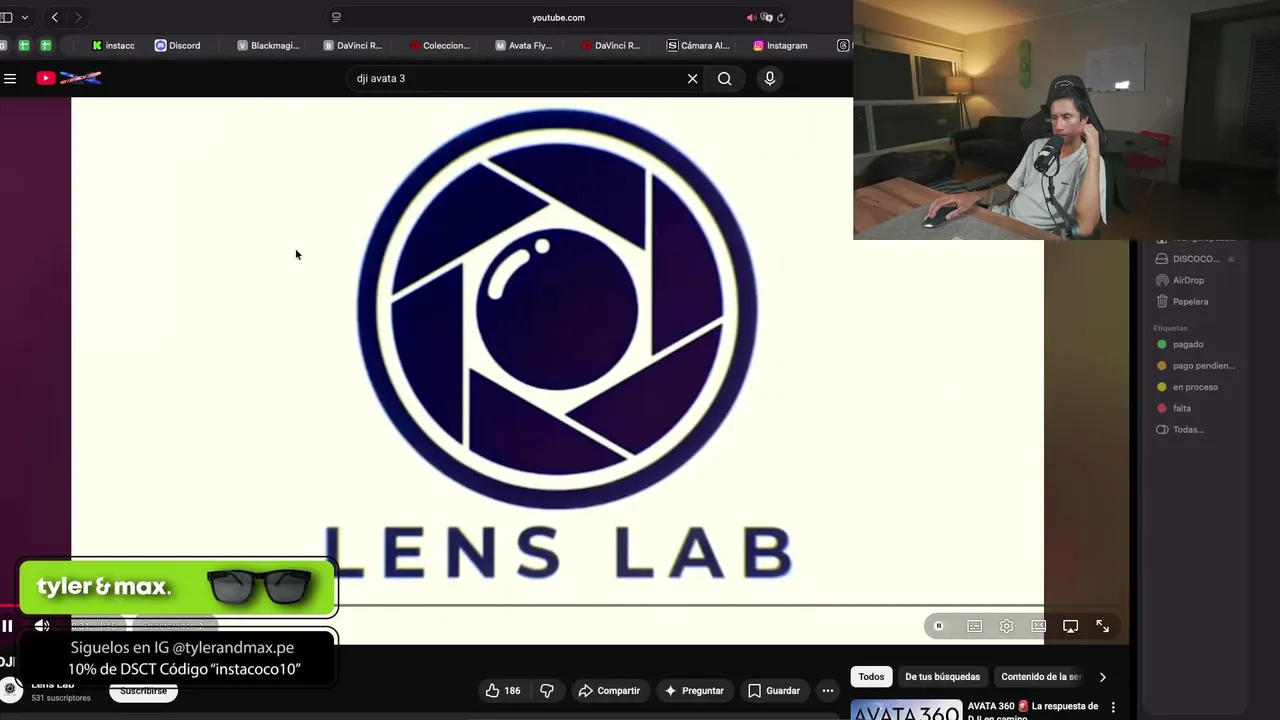Dislike the video

(547, 690)
